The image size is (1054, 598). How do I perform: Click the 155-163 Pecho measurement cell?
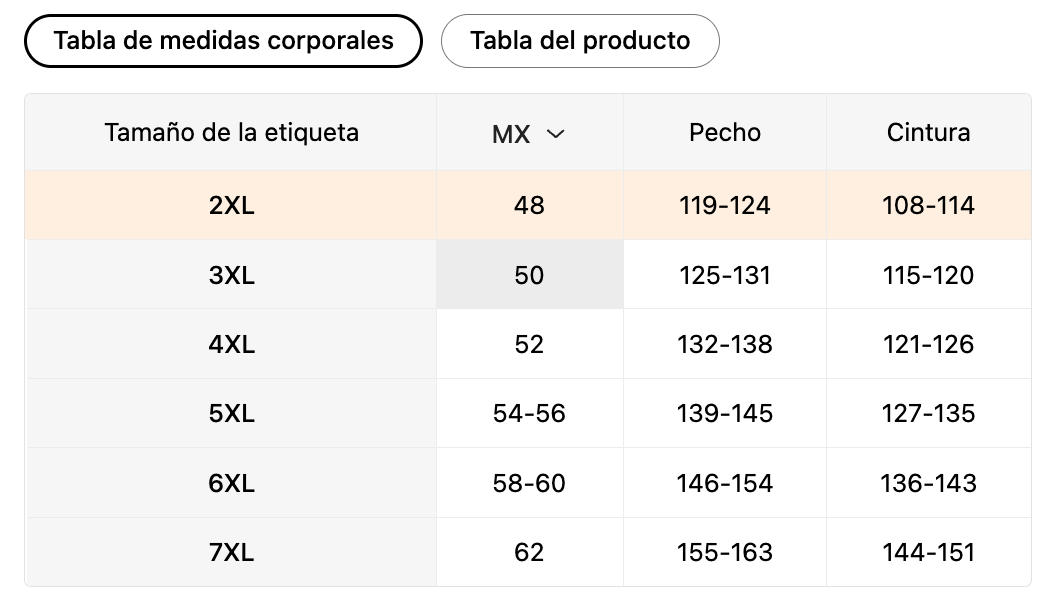725,552
